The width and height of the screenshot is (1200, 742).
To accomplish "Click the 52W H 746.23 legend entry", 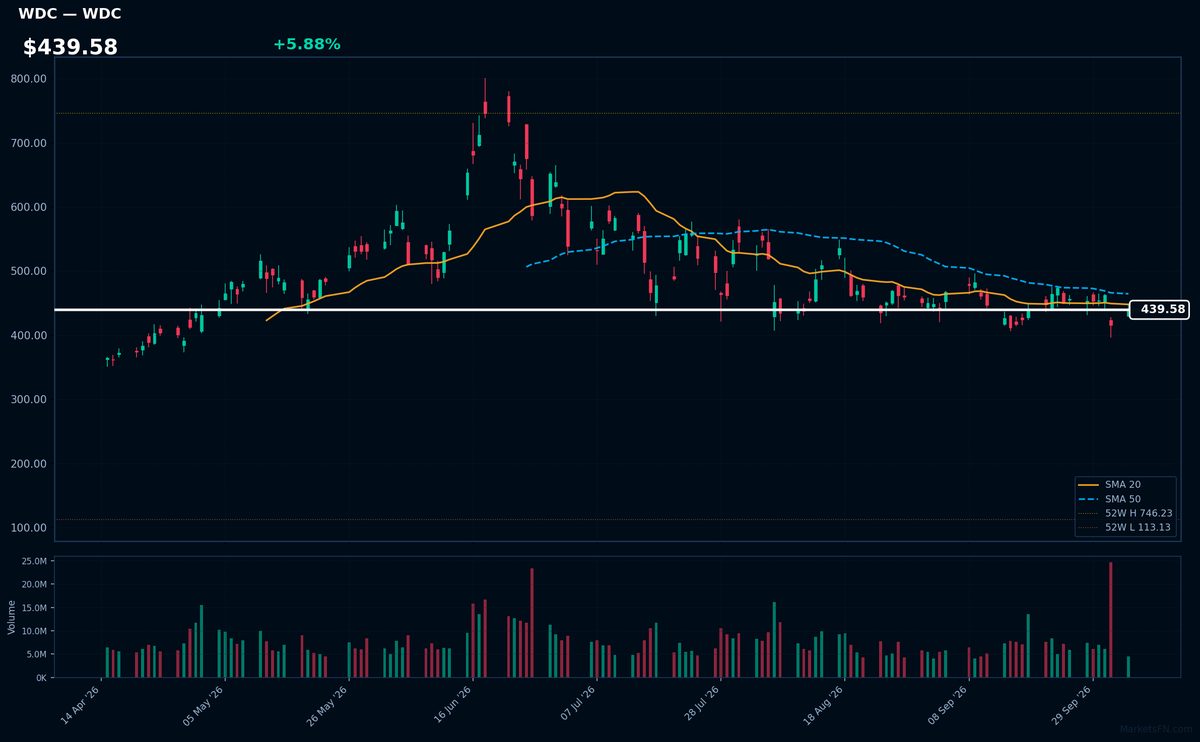I will tap(1124, 513).
